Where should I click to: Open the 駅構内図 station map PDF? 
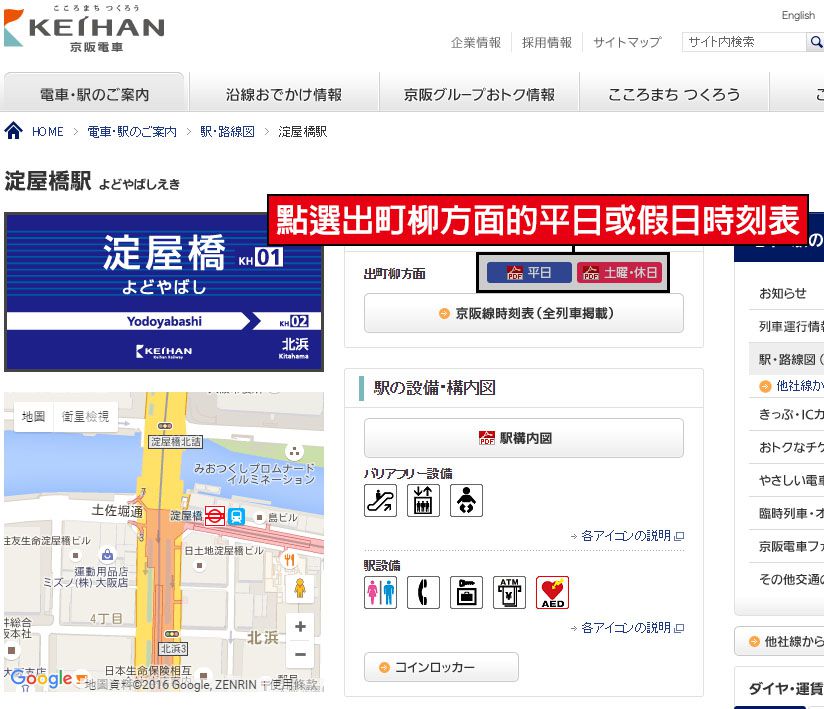(x=524, y=438)
